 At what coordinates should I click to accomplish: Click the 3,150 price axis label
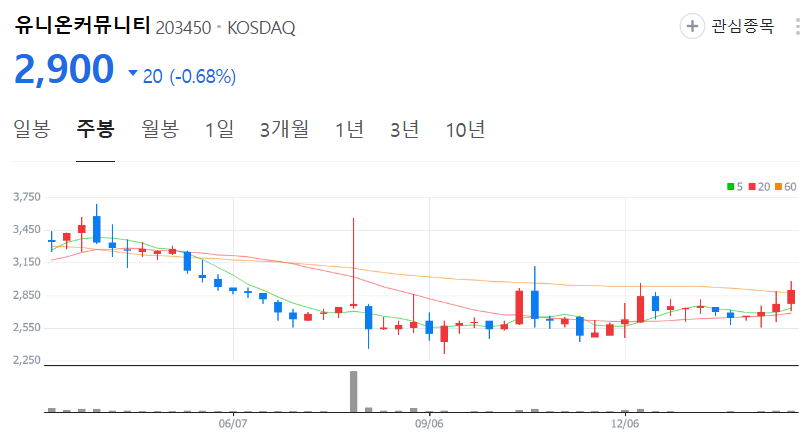click(x=27, y=262)
